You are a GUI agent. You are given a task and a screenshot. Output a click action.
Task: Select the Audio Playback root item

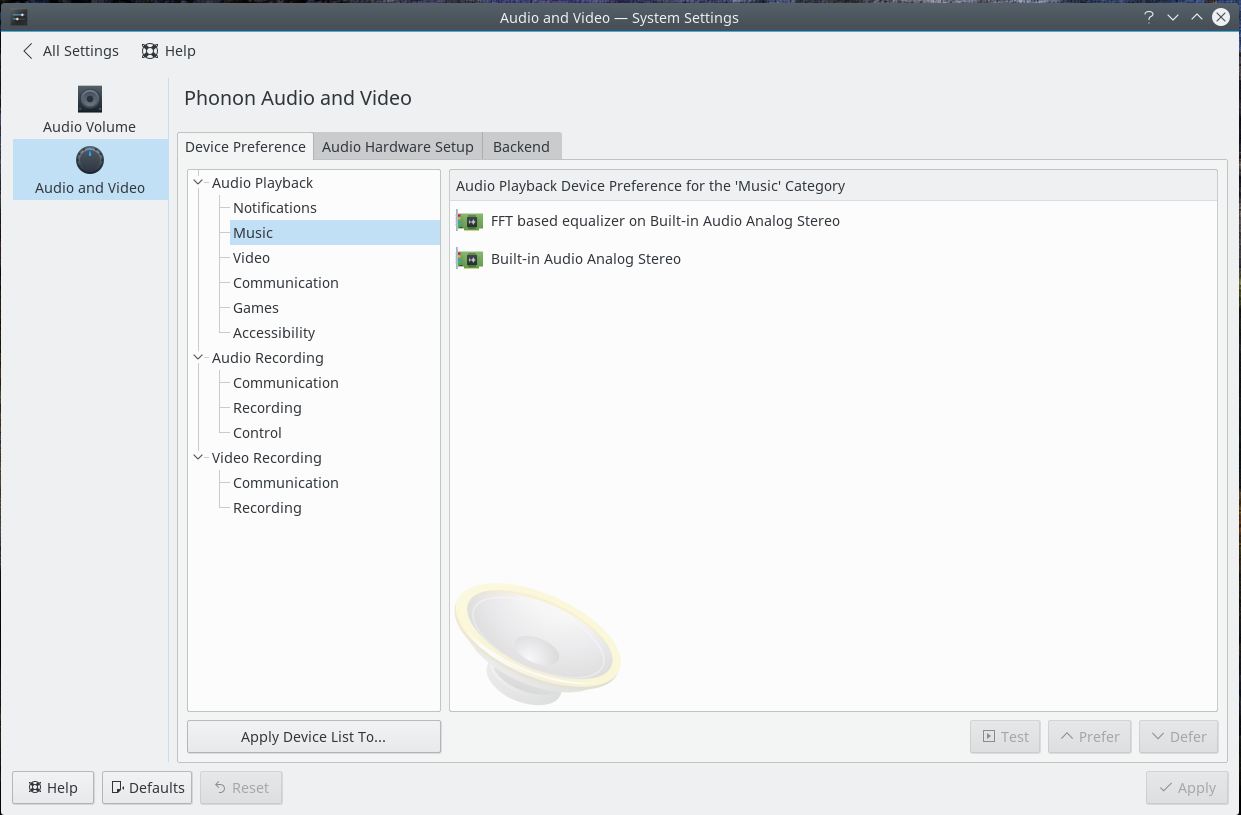(263, 183)
